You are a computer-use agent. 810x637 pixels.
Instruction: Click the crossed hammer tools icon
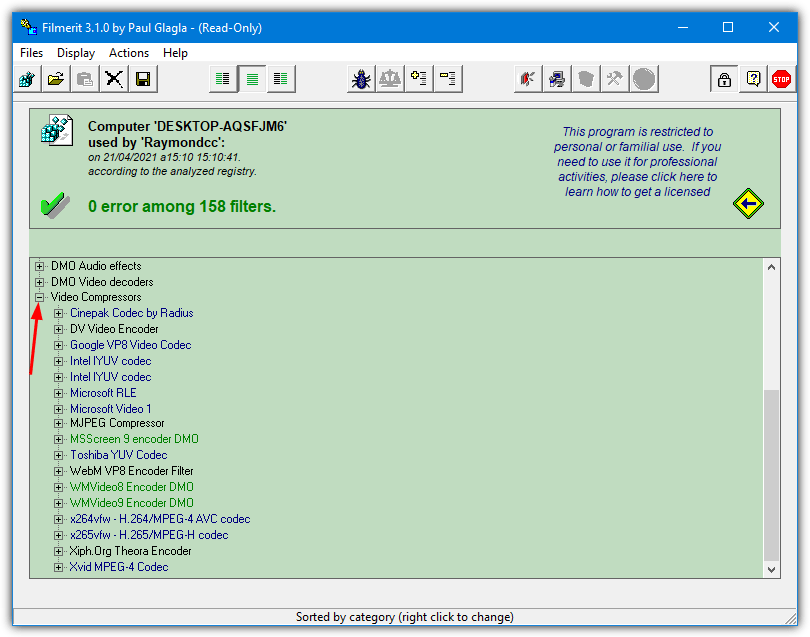(x=615, y=79)
